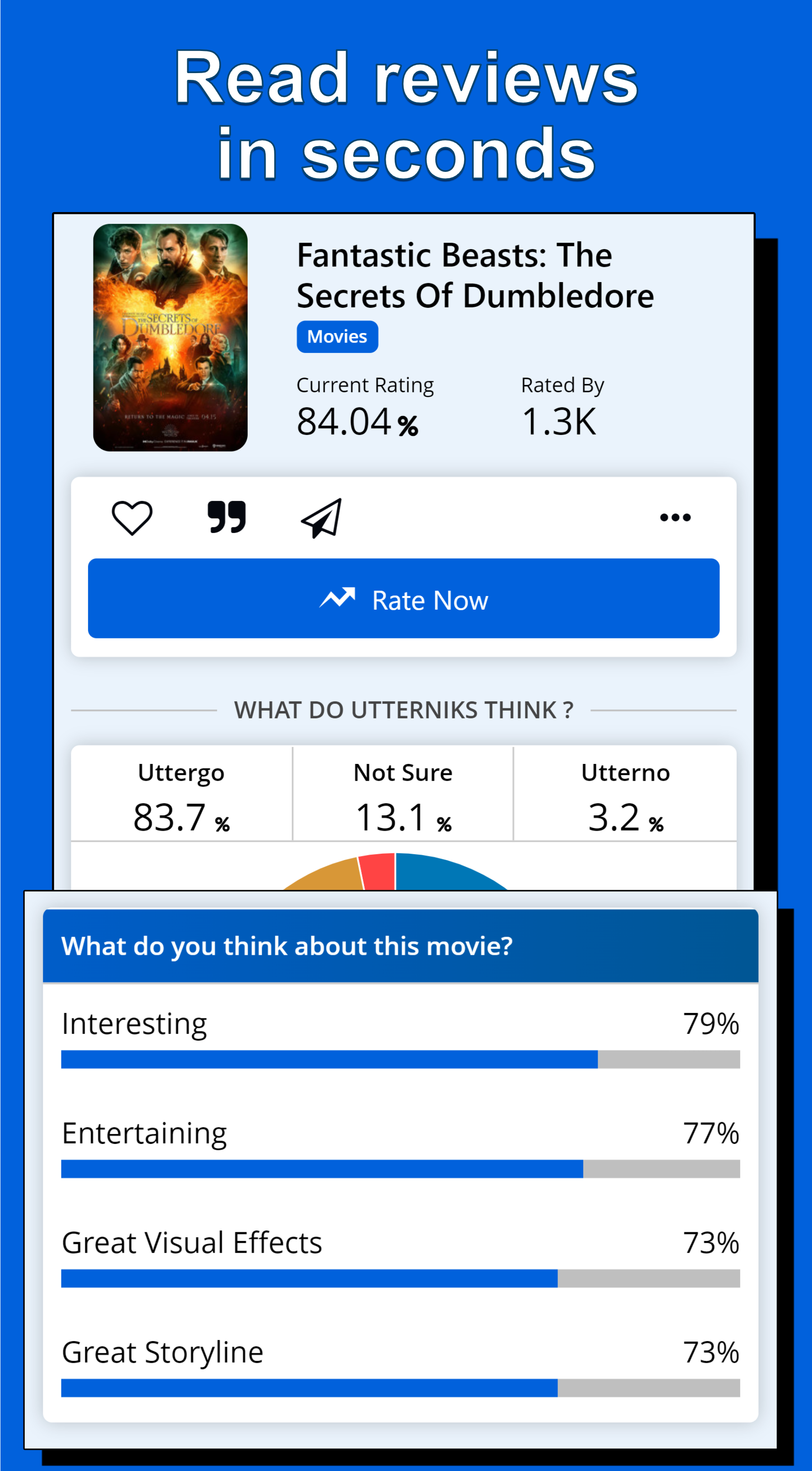Tap the 79% value for Interesting

coord(711,1024)
